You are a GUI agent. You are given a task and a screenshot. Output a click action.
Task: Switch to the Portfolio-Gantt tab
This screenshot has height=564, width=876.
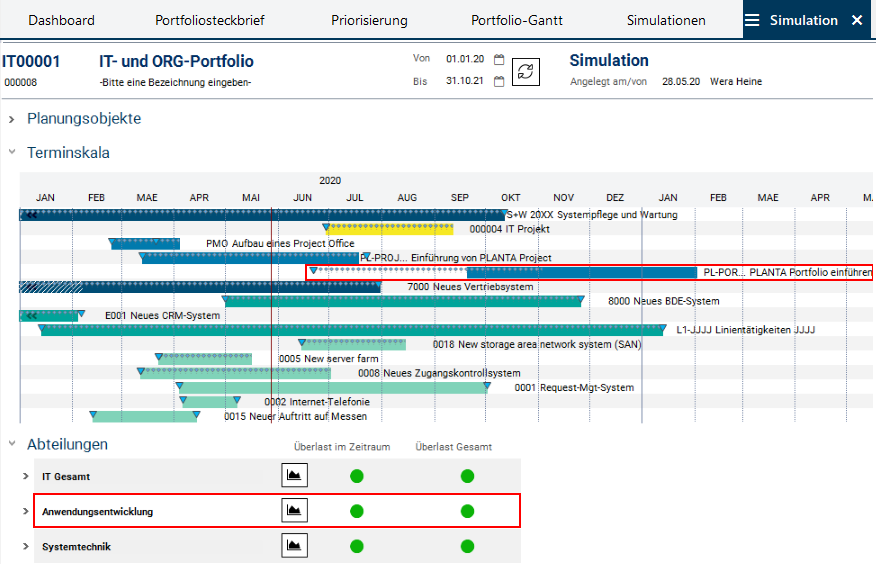coord(517,20)
